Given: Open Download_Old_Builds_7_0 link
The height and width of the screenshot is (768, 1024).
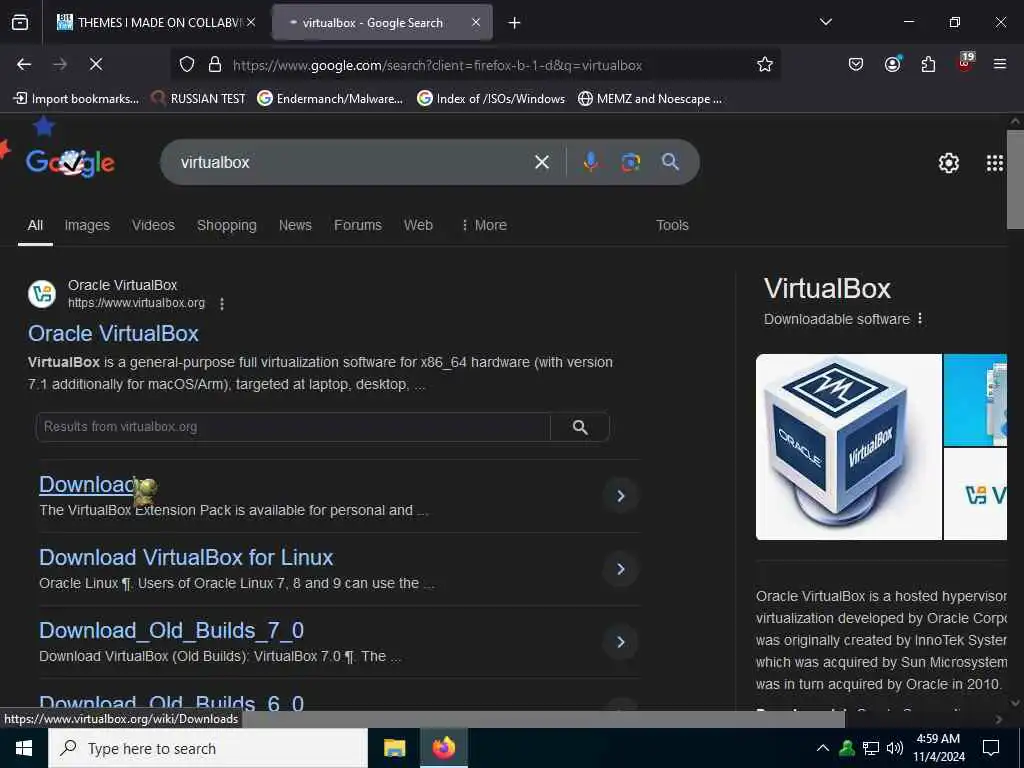Looking at the screenshot, I should click(171, 631).
